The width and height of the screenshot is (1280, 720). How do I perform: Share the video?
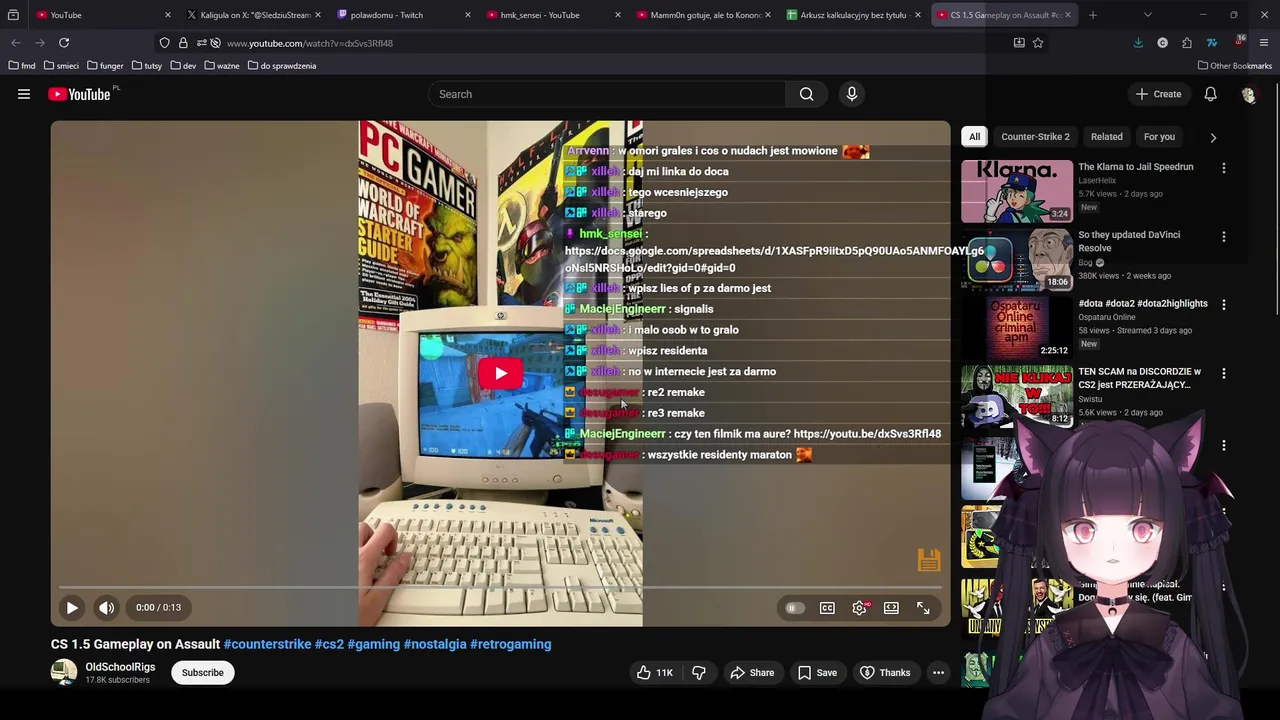click(x=752, y=673)
